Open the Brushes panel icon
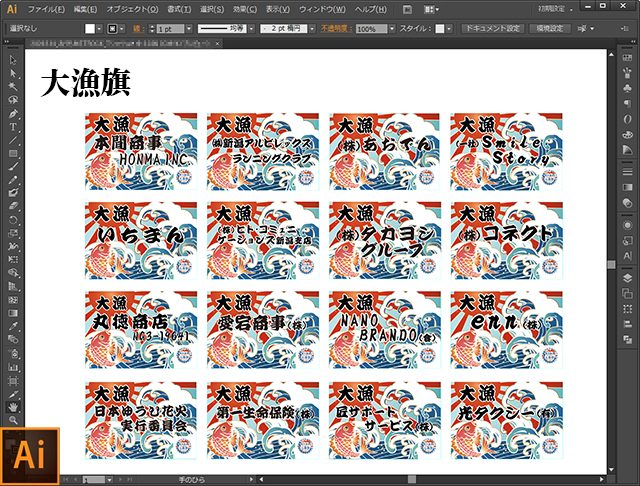This screenshot has height=486, width=640. 627,73
